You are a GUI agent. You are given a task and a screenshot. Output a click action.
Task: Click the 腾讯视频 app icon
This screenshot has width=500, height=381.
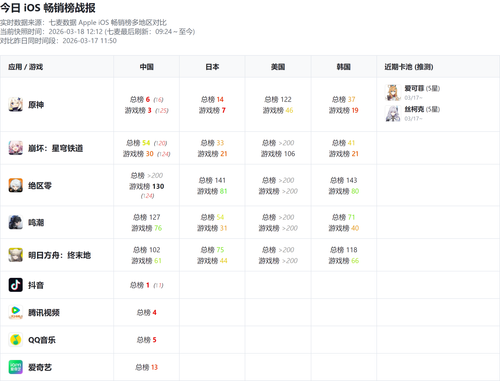[15, 312]
